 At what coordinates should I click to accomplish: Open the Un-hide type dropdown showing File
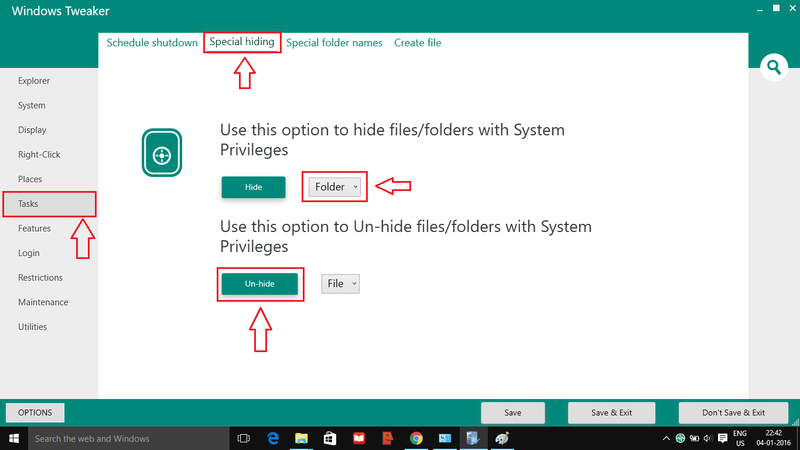click(340, 284)
